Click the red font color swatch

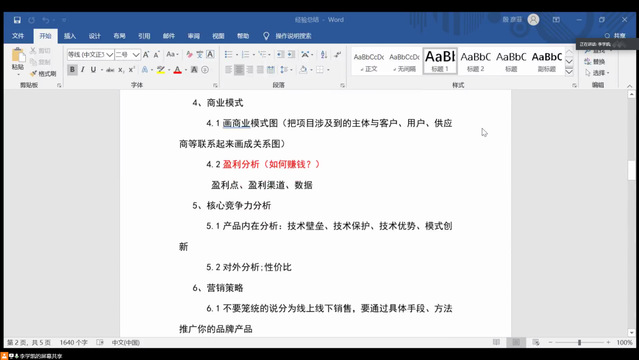tap(178, 70)
